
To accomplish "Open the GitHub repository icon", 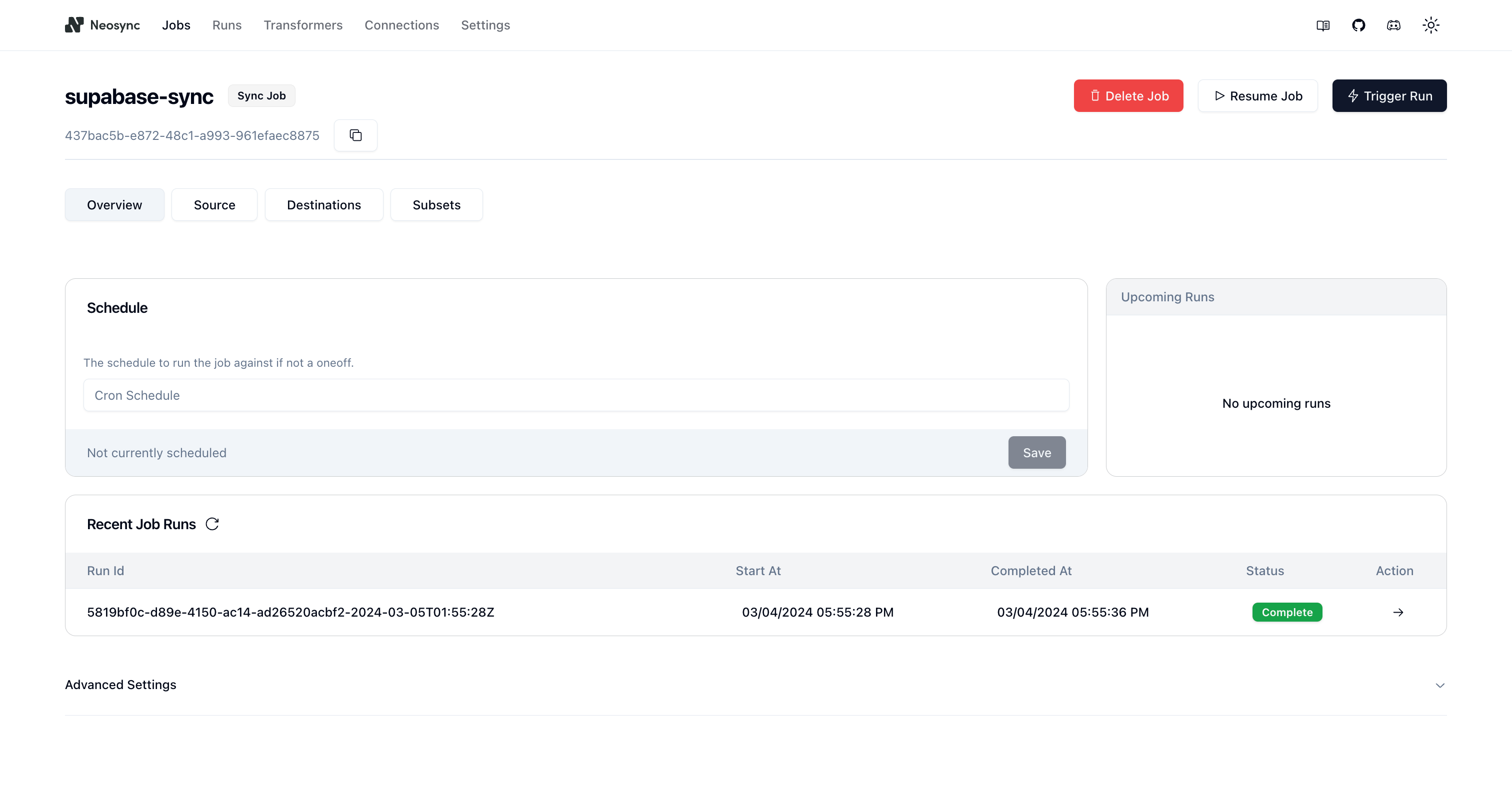I will 1358,25.
